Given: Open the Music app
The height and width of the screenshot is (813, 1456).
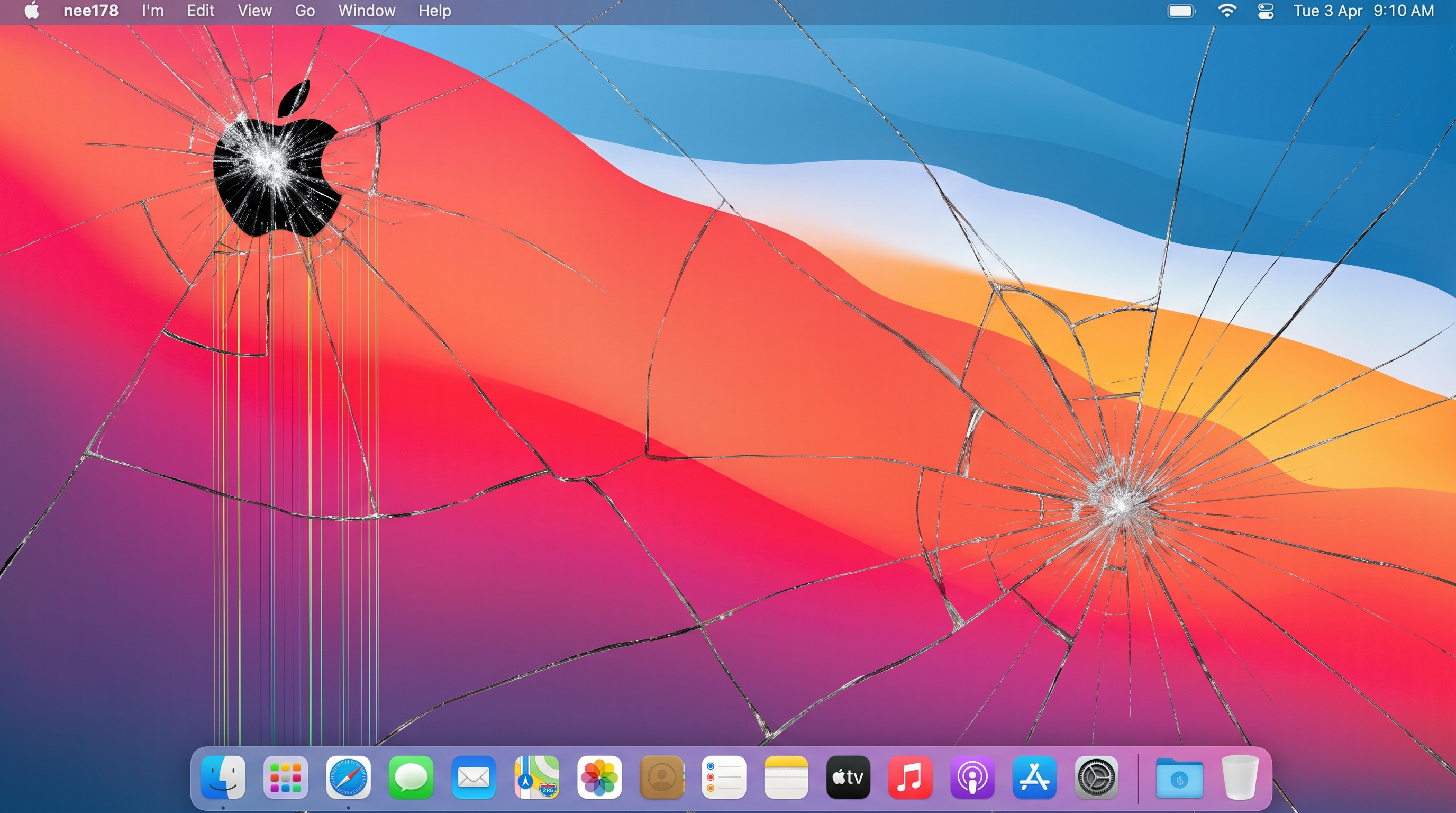Looking at the screenshot, I should (x=910, y=778).
